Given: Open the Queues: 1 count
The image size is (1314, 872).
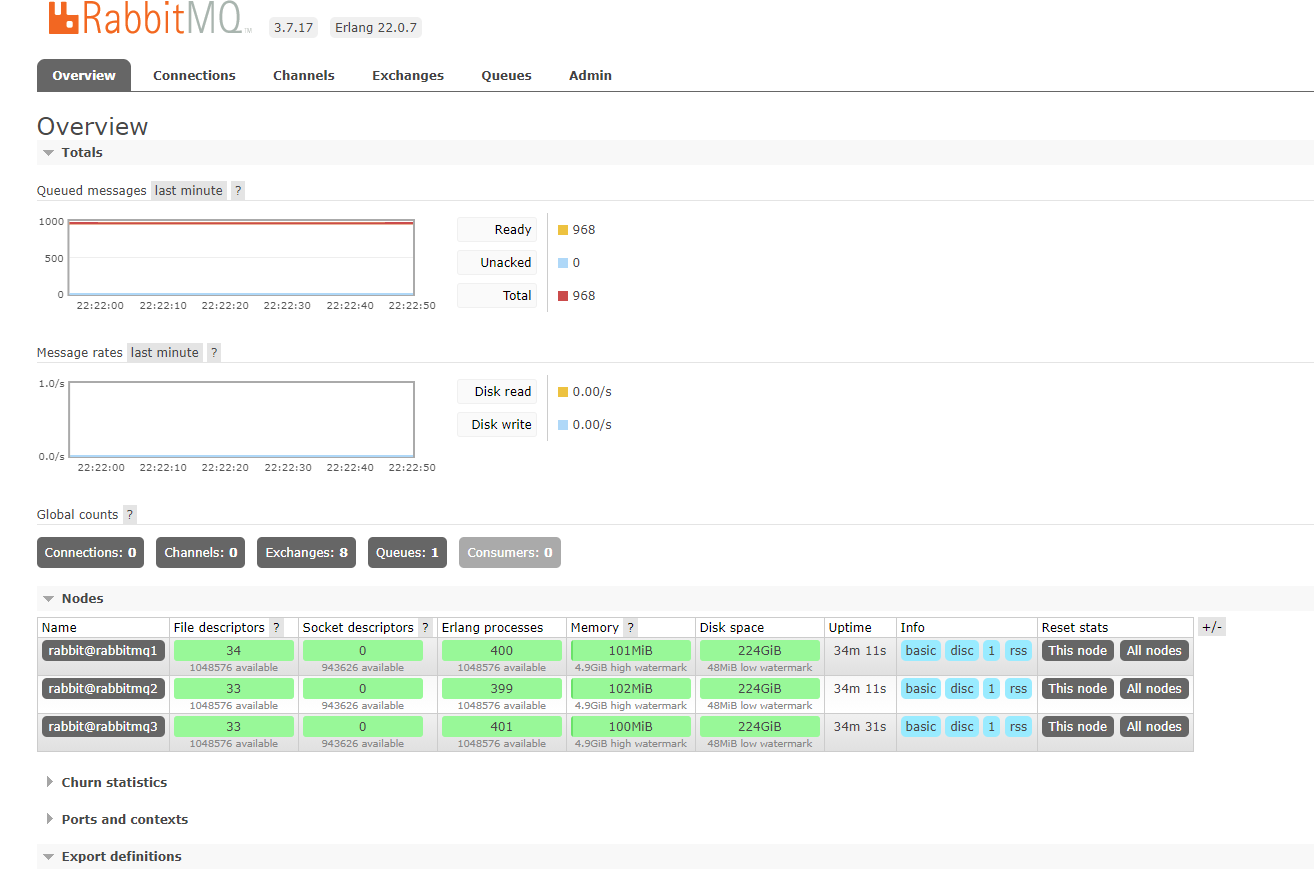Looking at the screenshot, I should 407,552.
